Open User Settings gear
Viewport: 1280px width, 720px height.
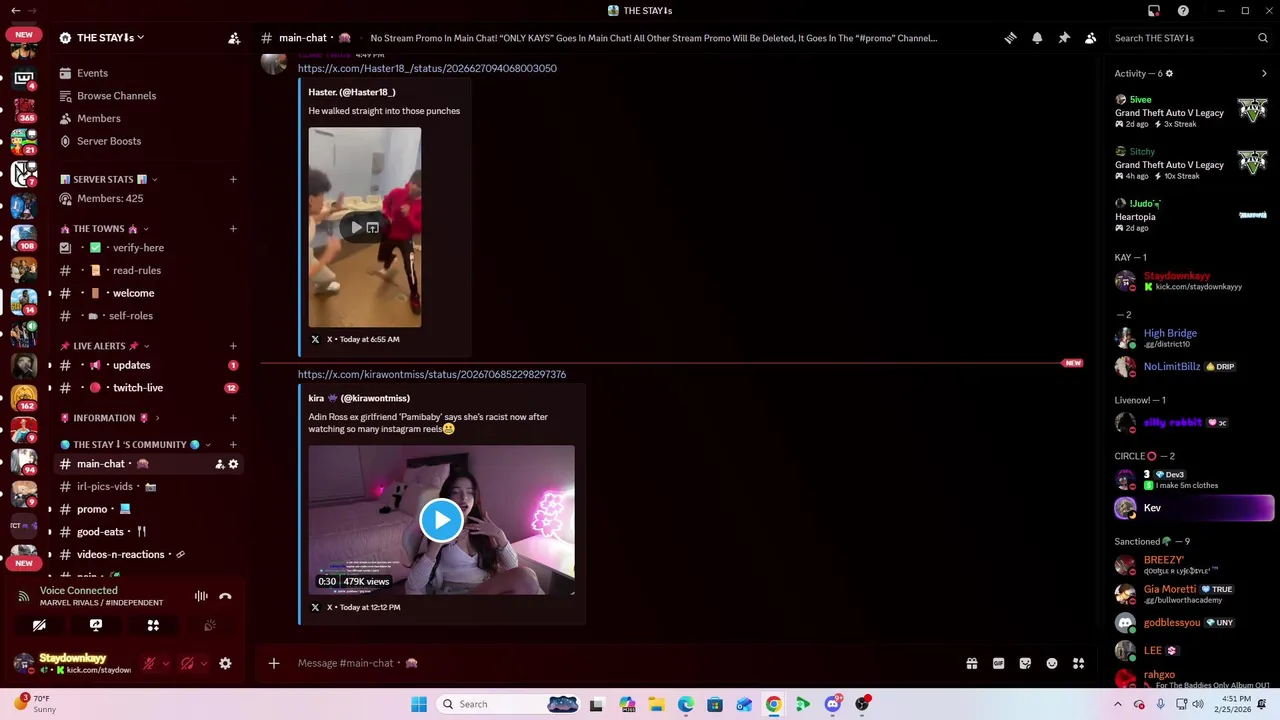coord(225,663)
